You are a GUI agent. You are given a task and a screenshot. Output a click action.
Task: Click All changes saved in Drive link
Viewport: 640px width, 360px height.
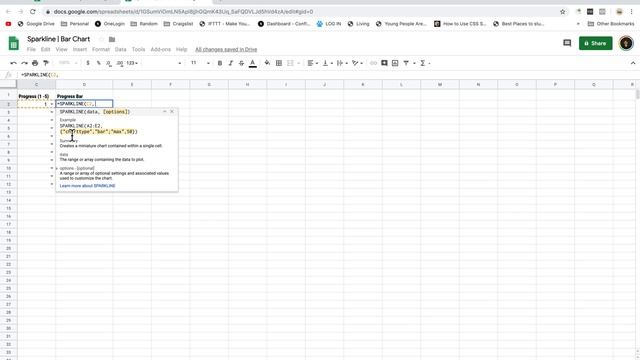click(226, 49)
